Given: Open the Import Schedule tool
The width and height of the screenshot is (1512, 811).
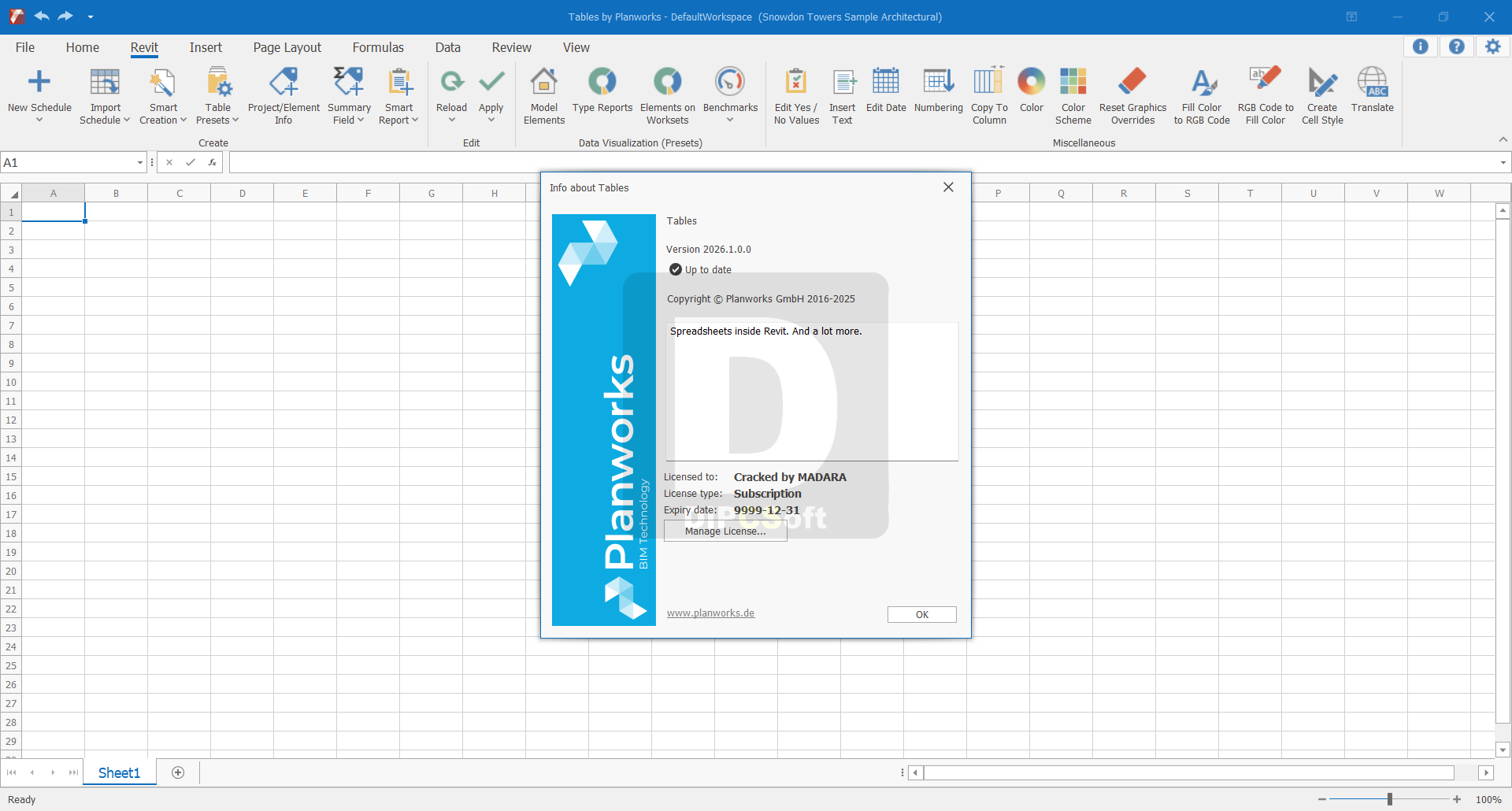Looking at the screenshot, I should pyautogui.click(x=105, y=96).
